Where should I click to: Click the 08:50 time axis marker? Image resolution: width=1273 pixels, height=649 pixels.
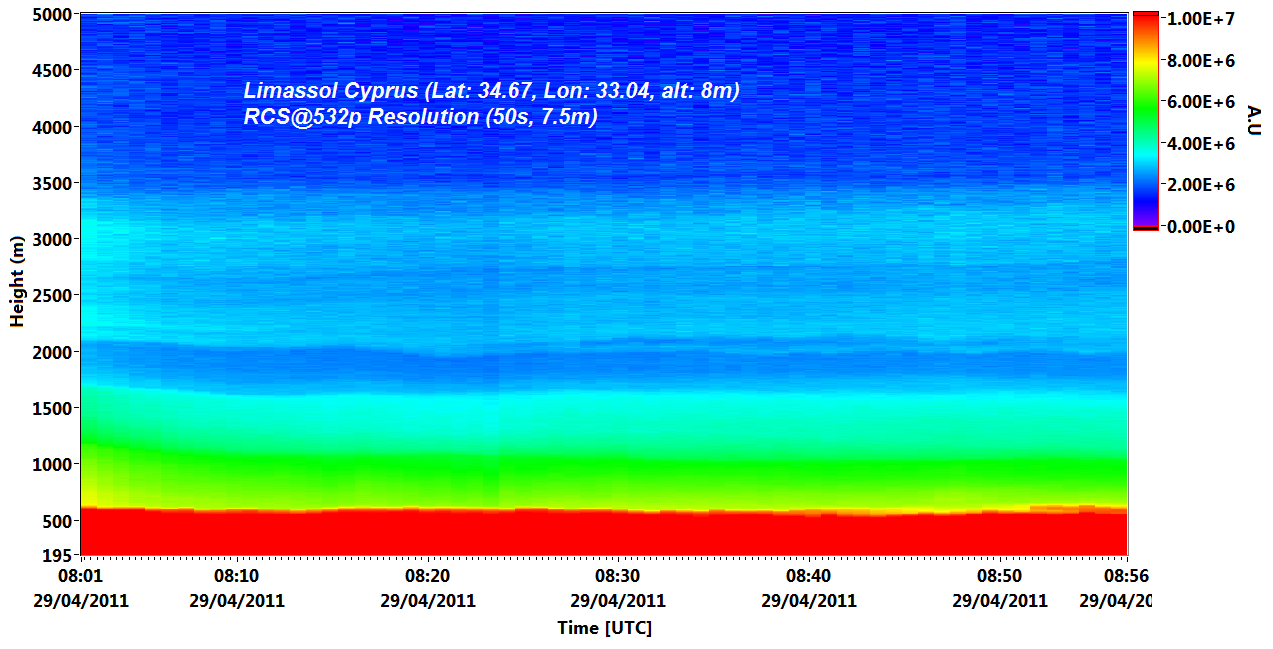[x=999, y=577]
